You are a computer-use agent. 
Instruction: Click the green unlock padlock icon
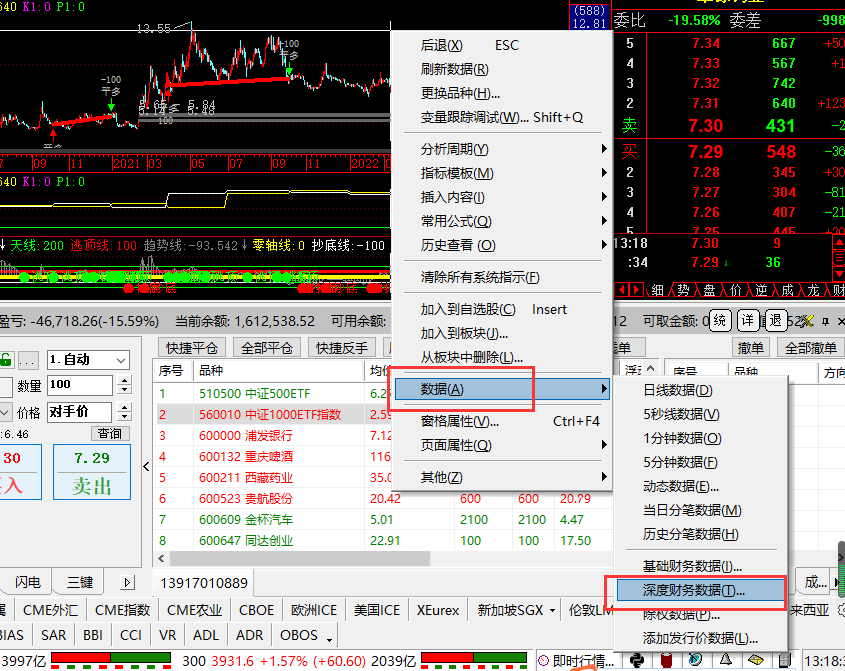(x=6, y=360)
